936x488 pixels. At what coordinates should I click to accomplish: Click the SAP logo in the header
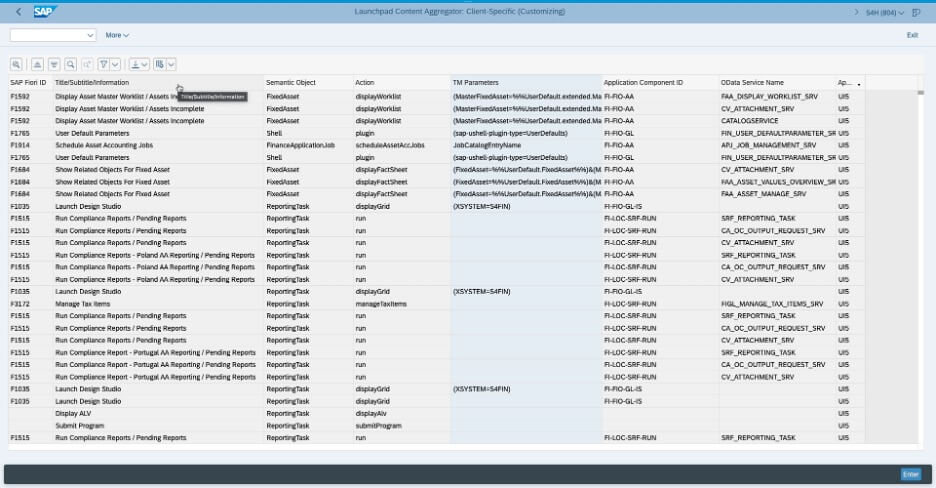[x=45, y=11]
